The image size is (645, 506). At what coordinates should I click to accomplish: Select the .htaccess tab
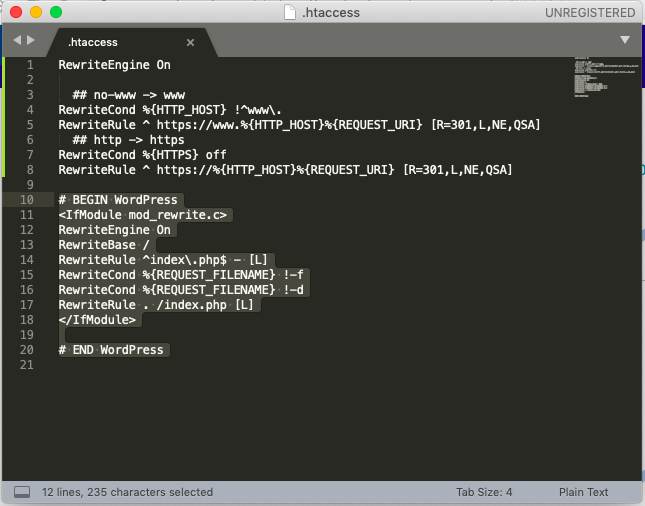[x=93, y=42]
